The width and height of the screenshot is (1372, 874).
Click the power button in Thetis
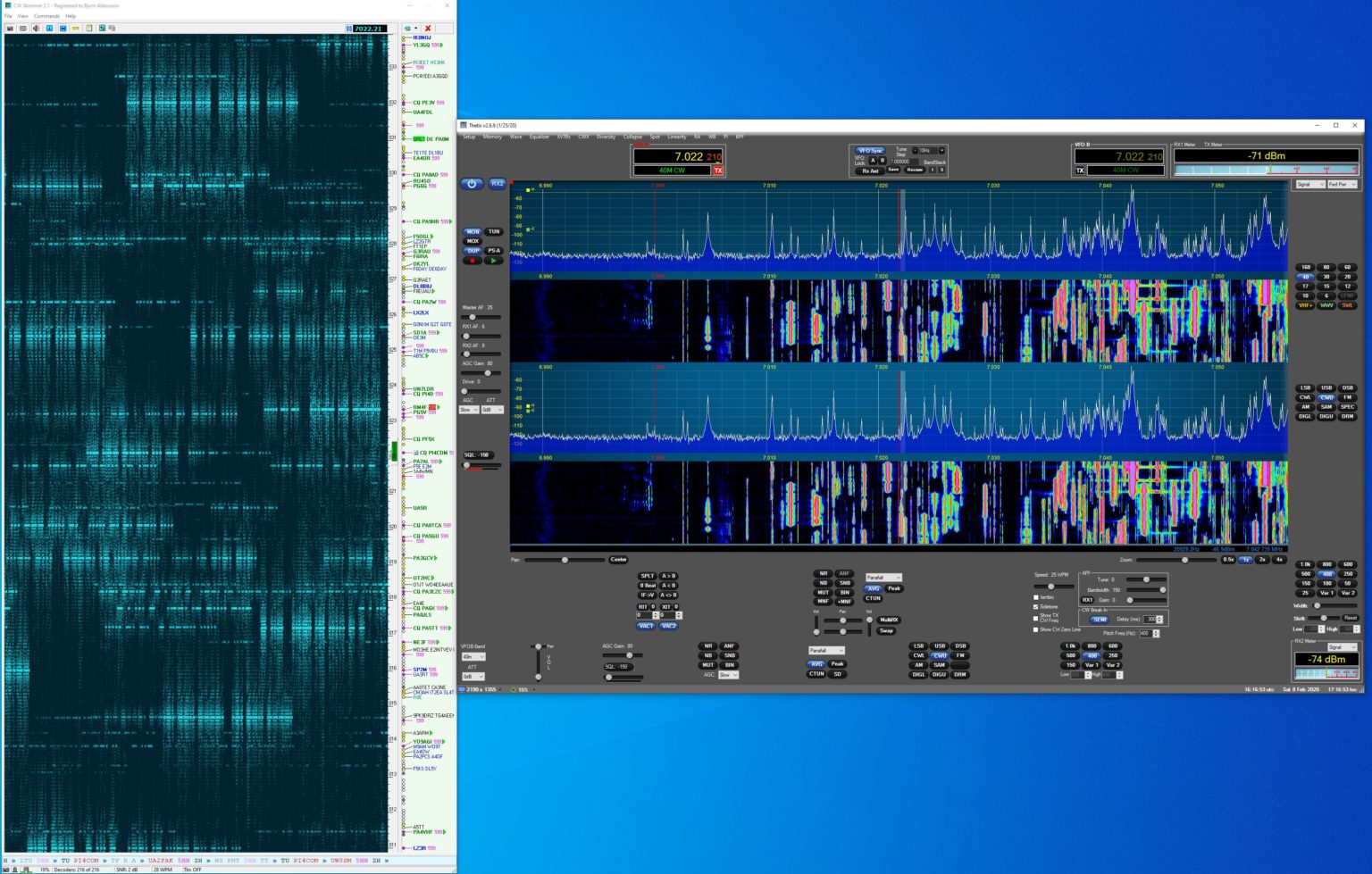(x=472, y=184)
